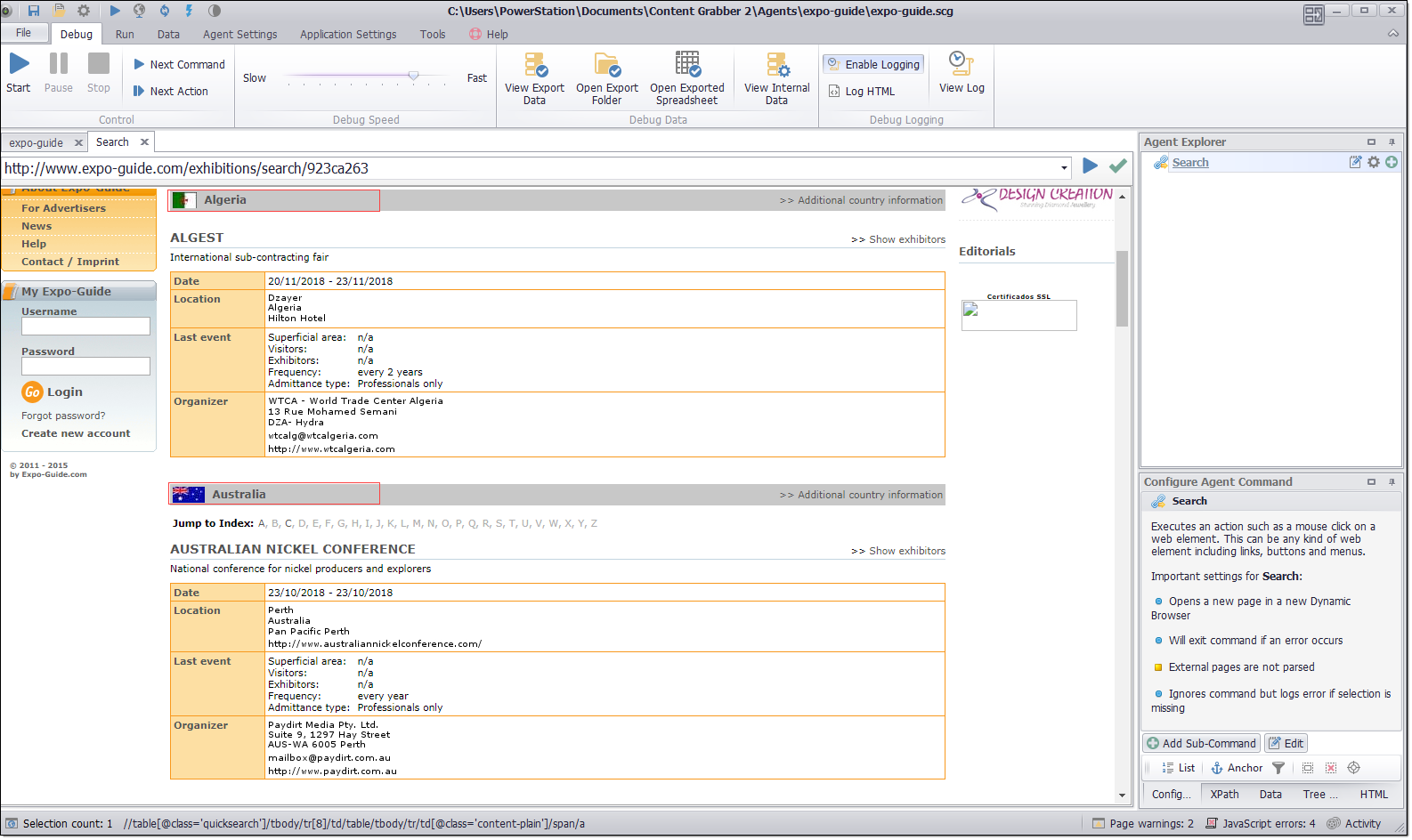The width and height of the screenshot is (1412, 840).
Task: Open Agent Explorer panel window dropdown
Action: [1371, 142]
